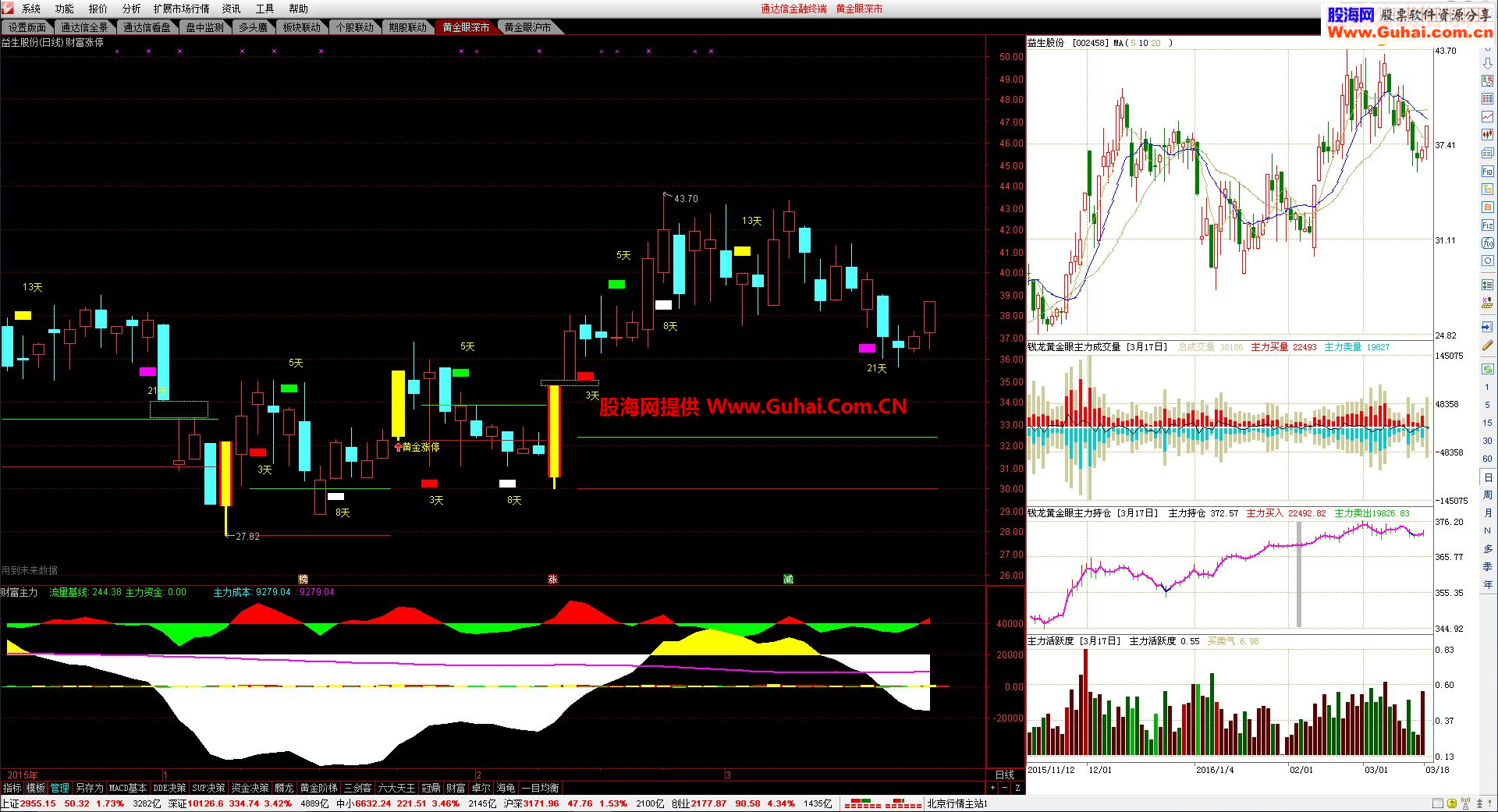The image size is (1498, 812).
Task: Select quarterly 季 period in sidebar
Action: pyautogui.click(x=1487, y=566)
